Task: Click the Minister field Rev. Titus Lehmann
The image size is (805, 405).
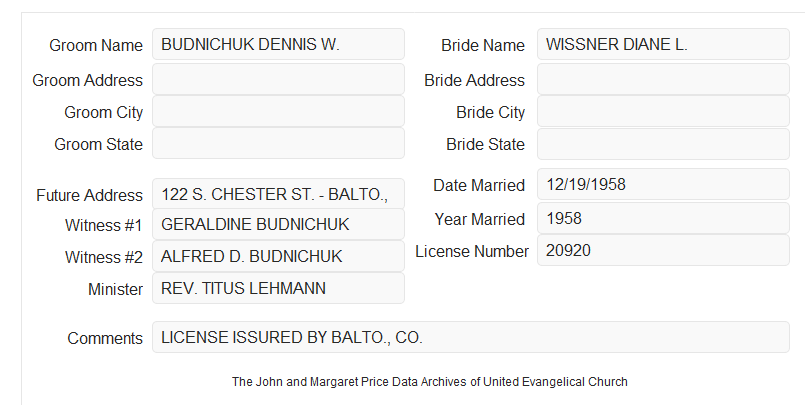Action: [x=278, y=288]
